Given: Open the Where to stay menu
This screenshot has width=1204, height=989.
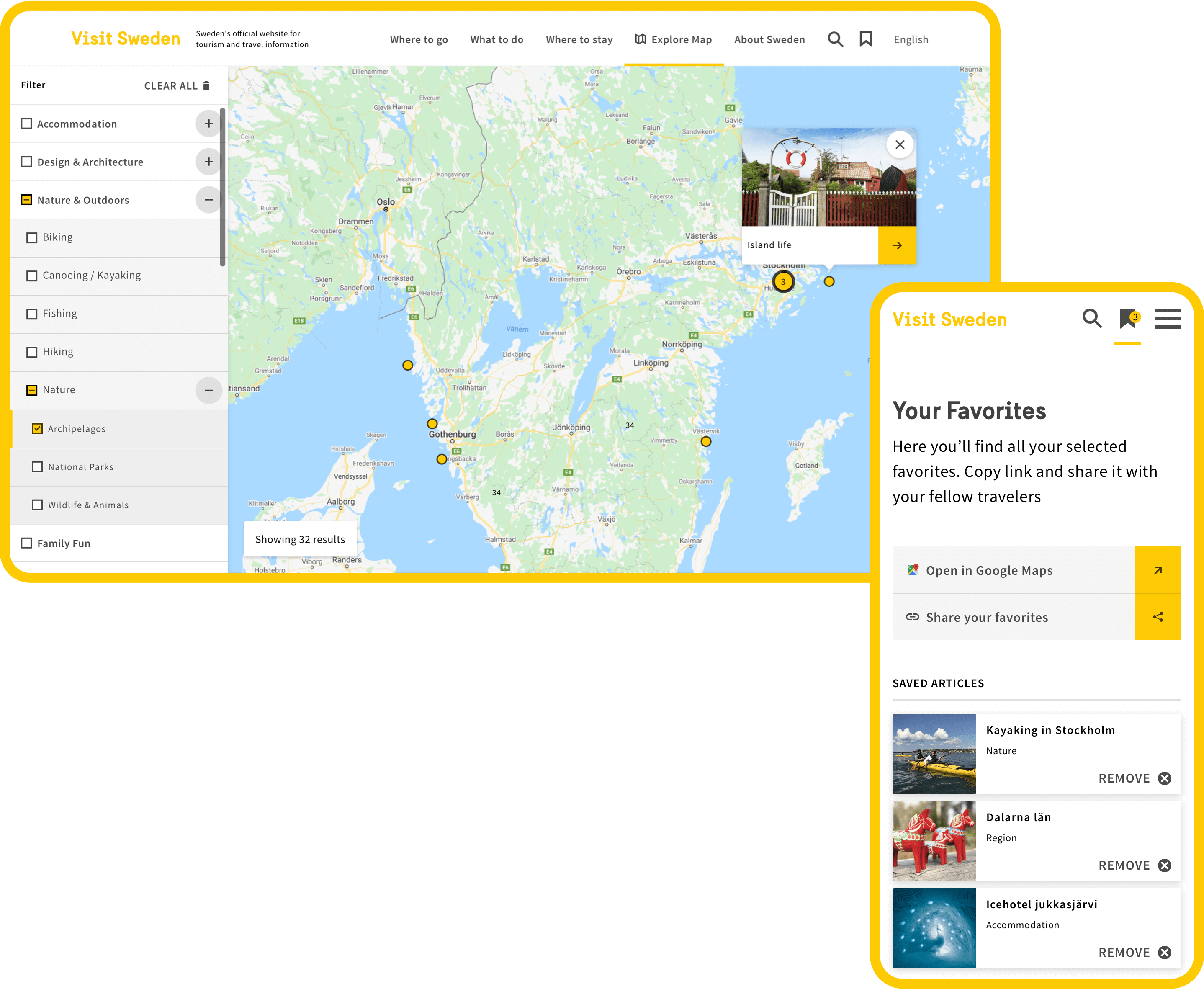Looking at the screenshot, I should tap(579, 39).
